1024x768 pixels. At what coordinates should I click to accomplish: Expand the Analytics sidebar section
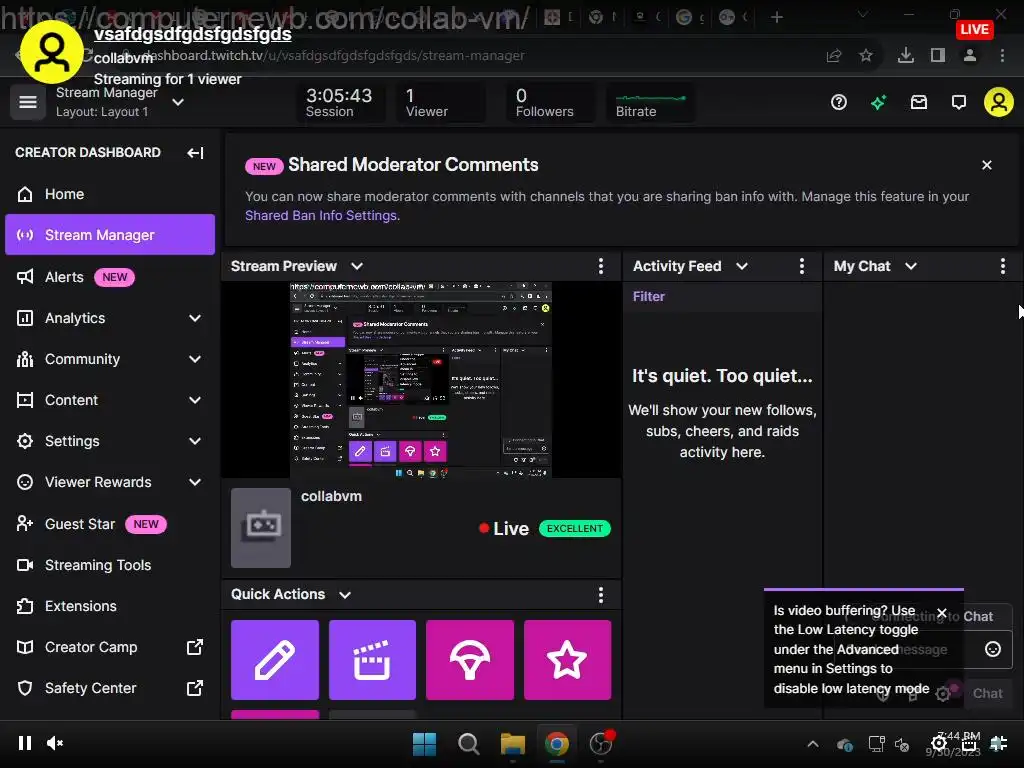tap(195, 318)
